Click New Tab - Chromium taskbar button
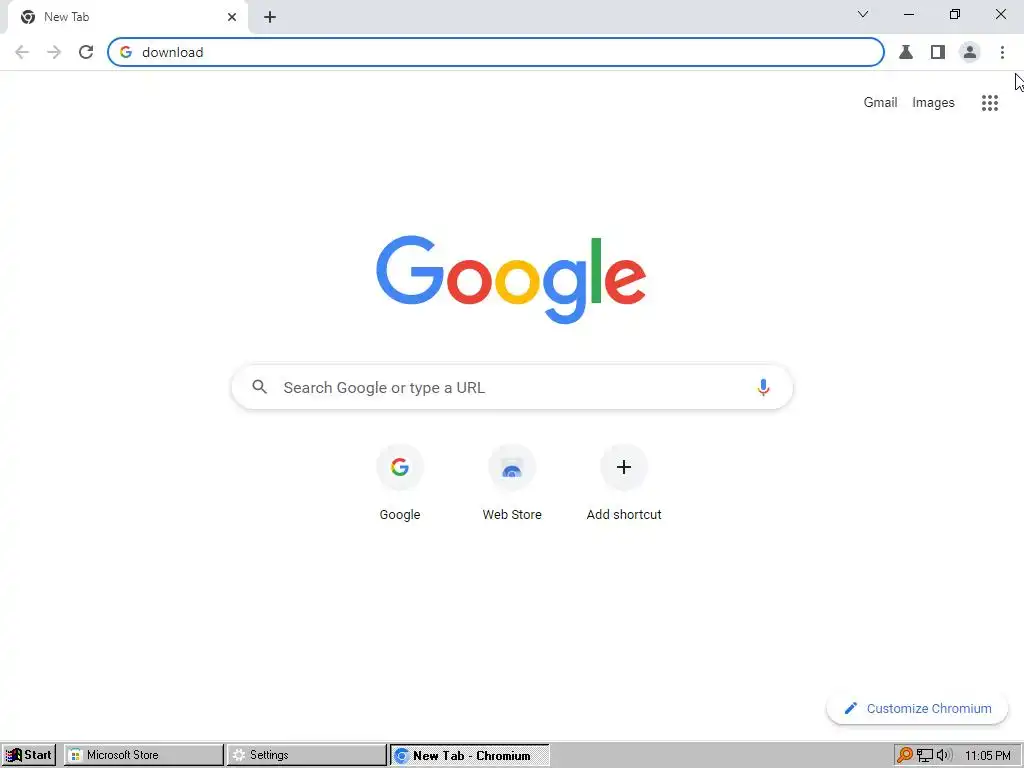The height and width of the screenshot is (768, 1024). [470, 755]
